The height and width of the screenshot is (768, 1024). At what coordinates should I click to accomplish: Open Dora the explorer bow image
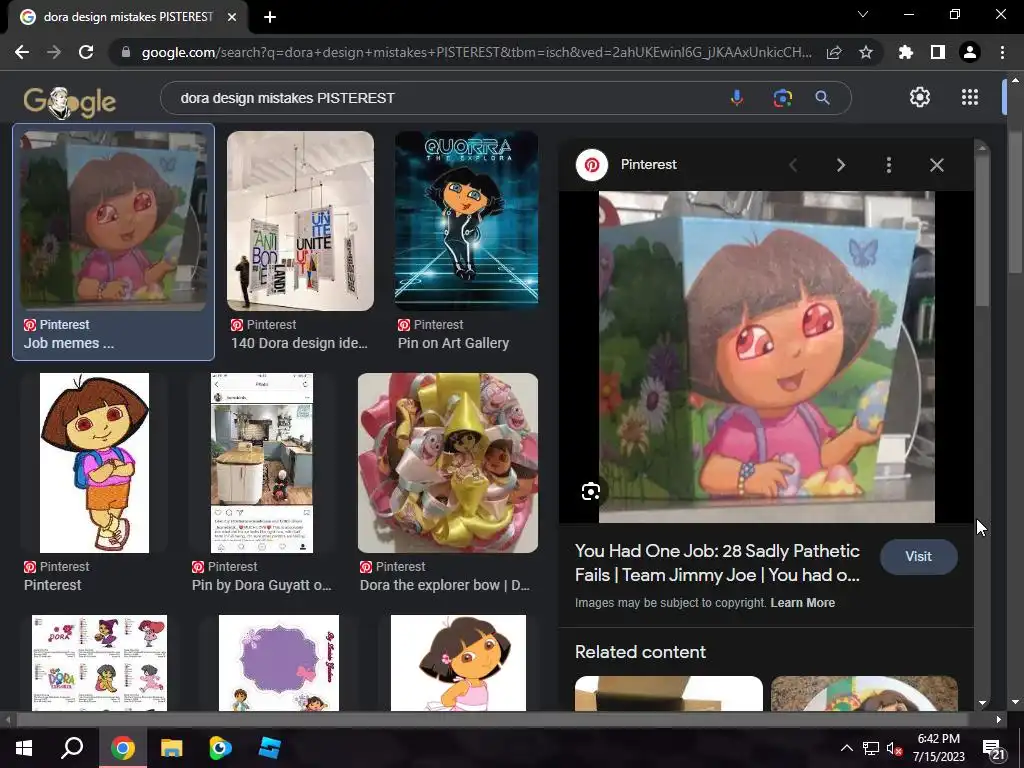tap(448, 463)
